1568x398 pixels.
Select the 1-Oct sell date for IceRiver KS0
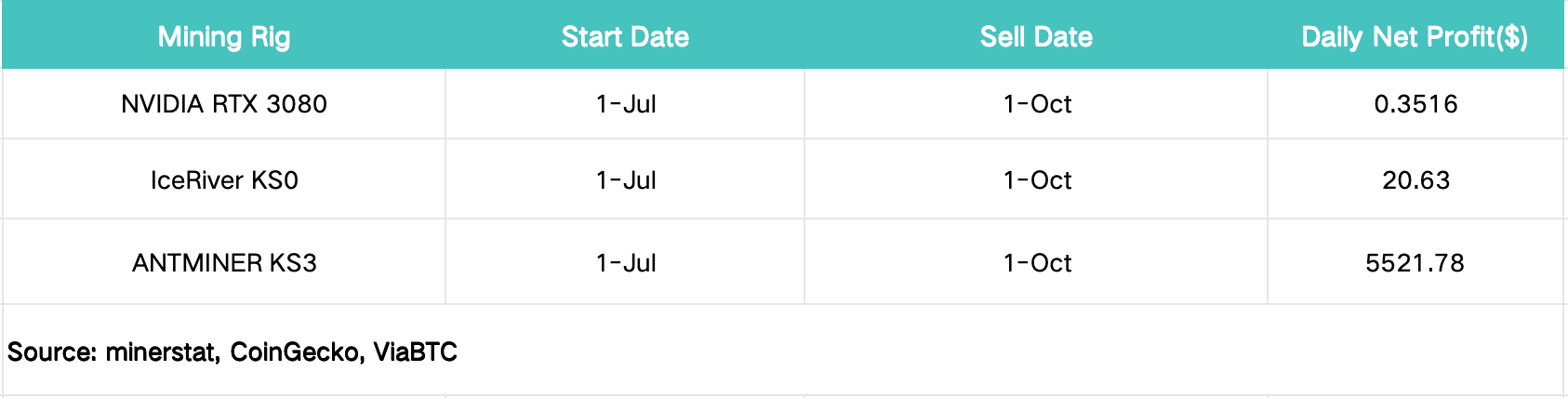tap(1037, 180)
